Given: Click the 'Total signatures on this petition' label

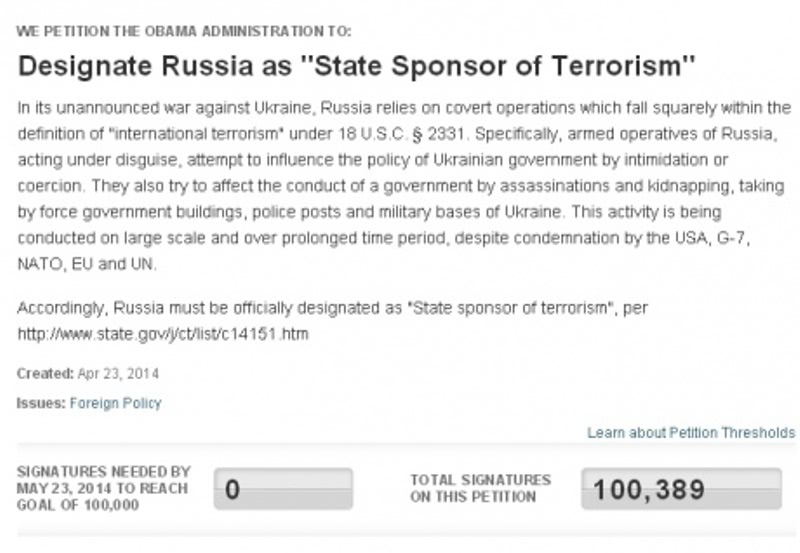Looking at the screenshot, I should pos(481,488).
